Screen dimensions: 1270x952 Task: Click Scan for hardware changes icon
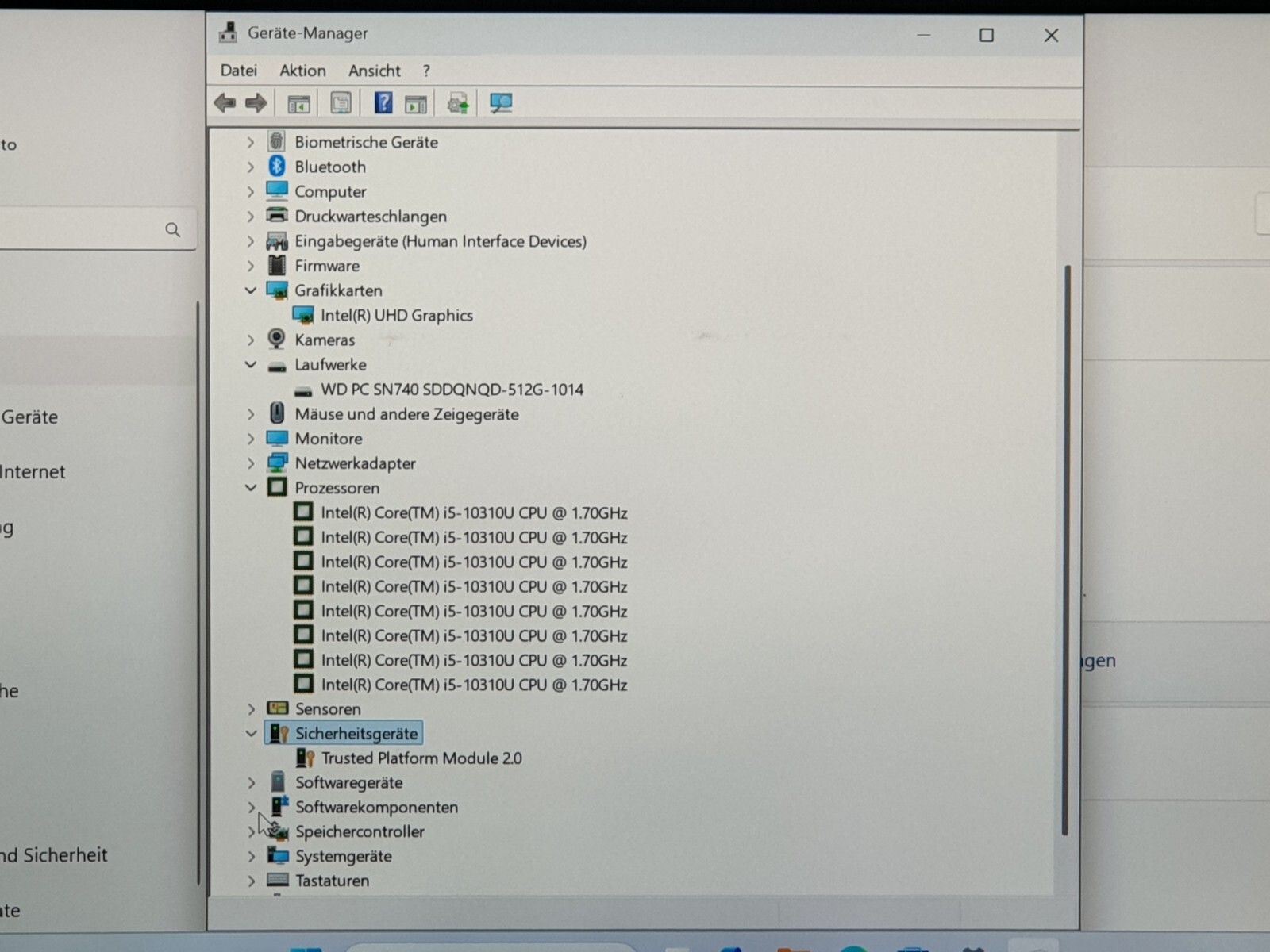(x=501, y=103)
